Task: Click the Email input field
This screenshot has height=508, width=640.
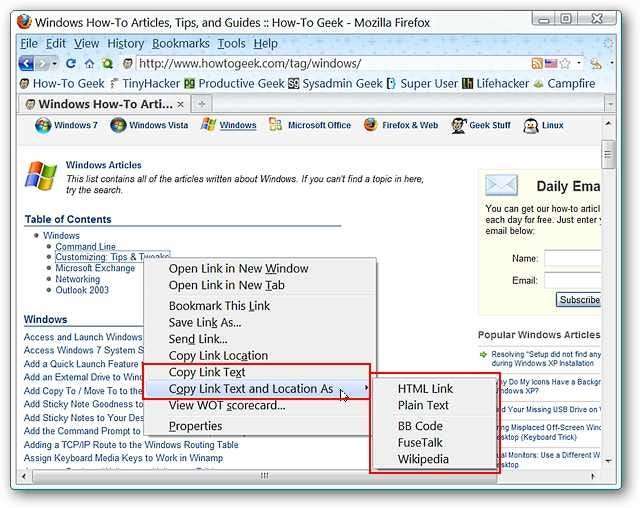Action: tap(573, 281)
